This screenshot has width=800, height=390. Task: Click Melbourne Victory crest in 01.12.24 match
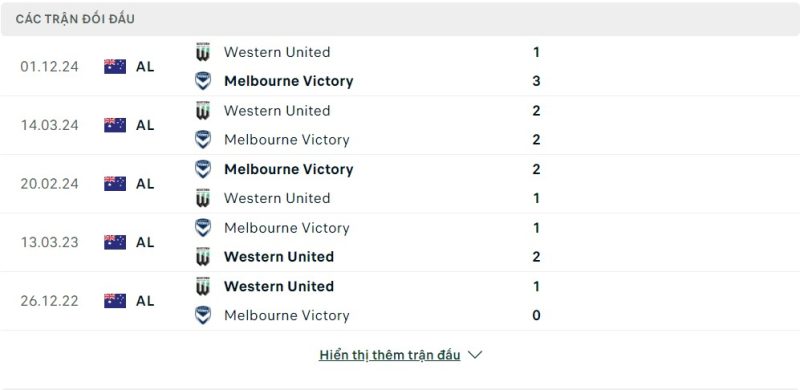(203, 81)
